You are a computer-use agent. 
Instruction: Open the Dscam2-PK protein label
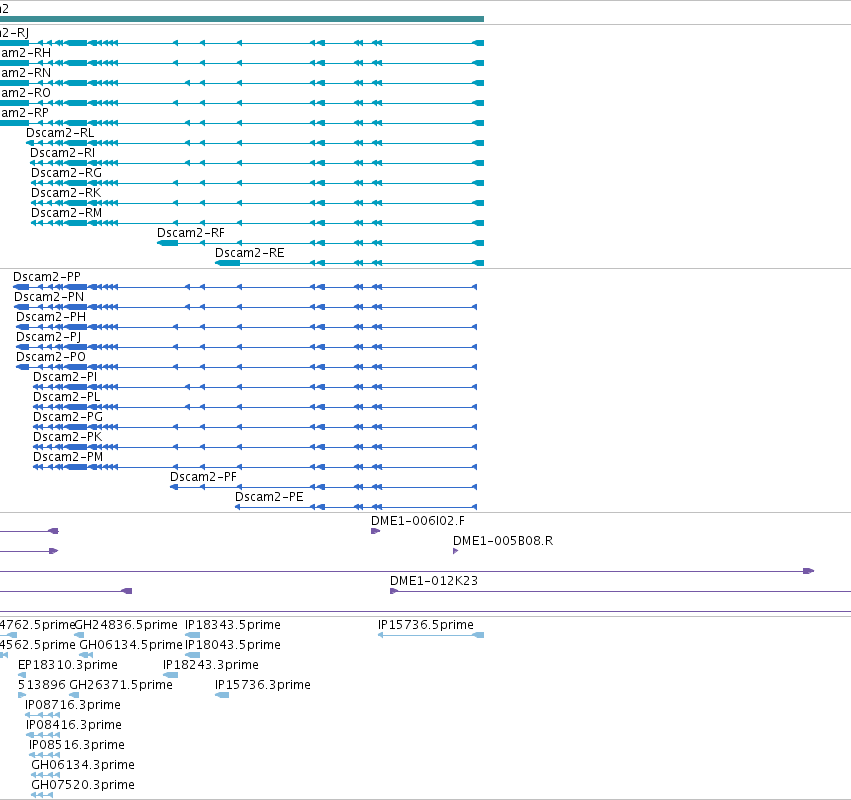pyautogui.click(x=68, y=438)
